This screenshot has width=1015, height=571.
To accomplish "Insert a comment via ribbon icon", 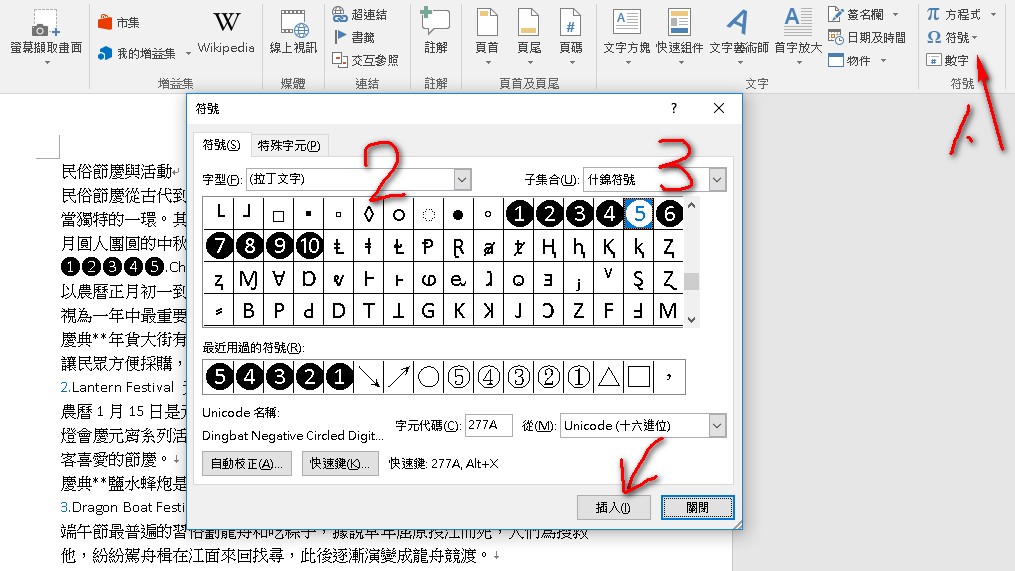I will (x=435, y=32).
